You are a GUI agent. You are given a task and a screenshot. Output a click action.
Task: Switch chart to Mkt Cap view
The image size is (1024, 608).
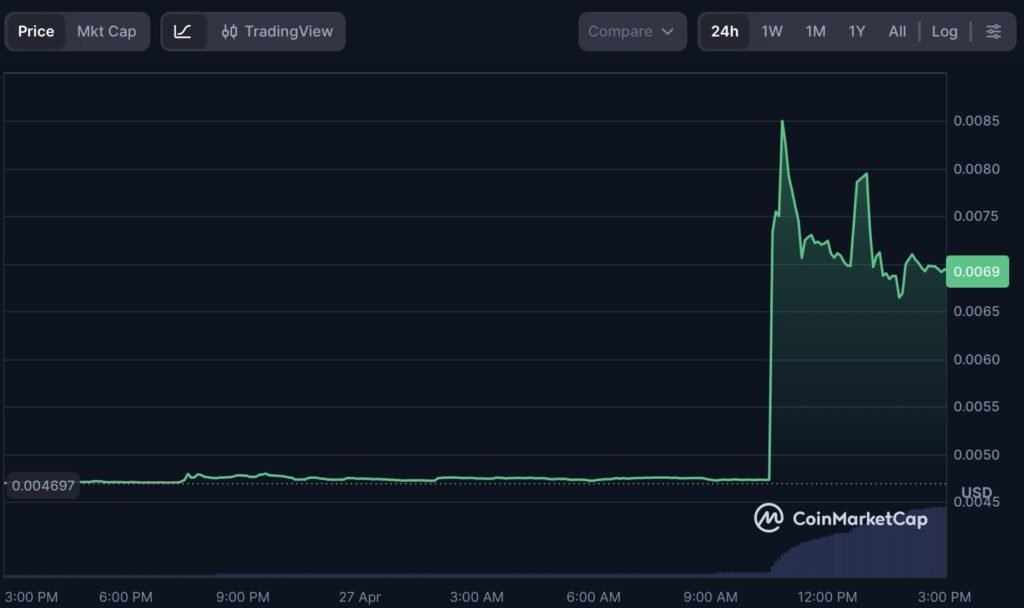tap(107, 31)
